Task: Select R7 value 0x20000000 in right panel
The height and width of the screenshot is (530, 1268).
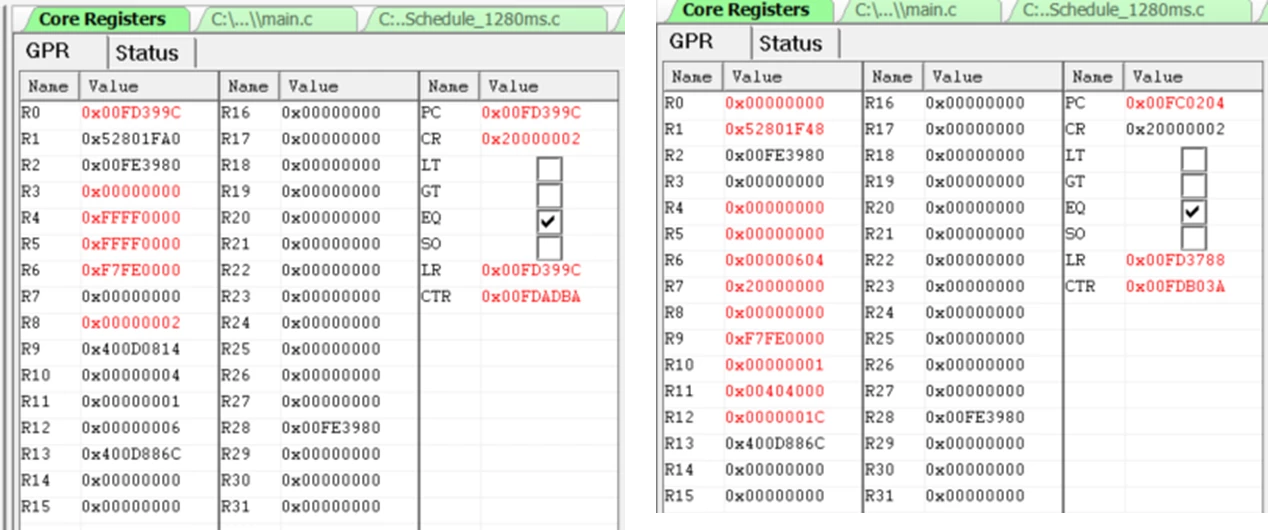Action: click(775, 286)
